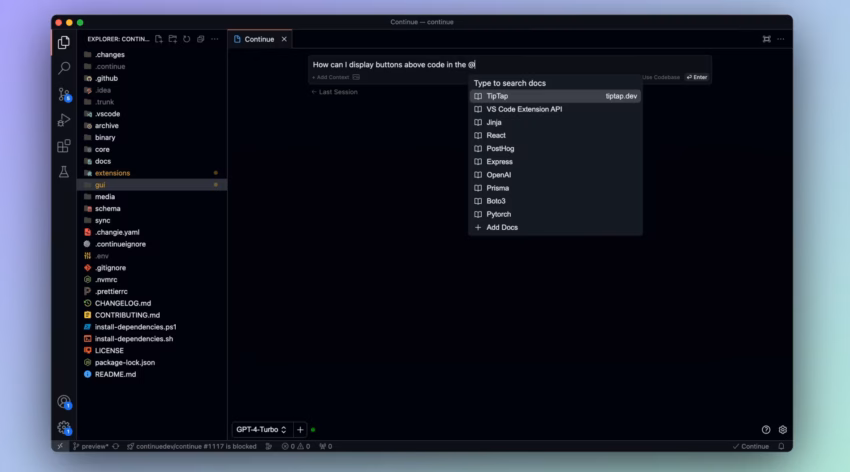Choose Add Docs option
850x472 pixels.
pos(556,228)
